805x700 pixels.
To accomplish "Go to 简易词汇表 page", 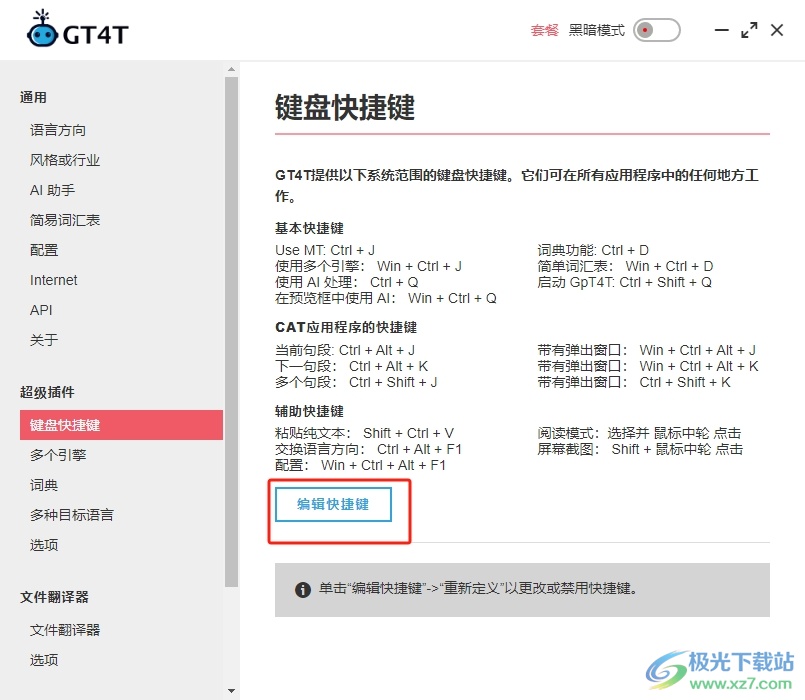I will click(x=65, y=220).
